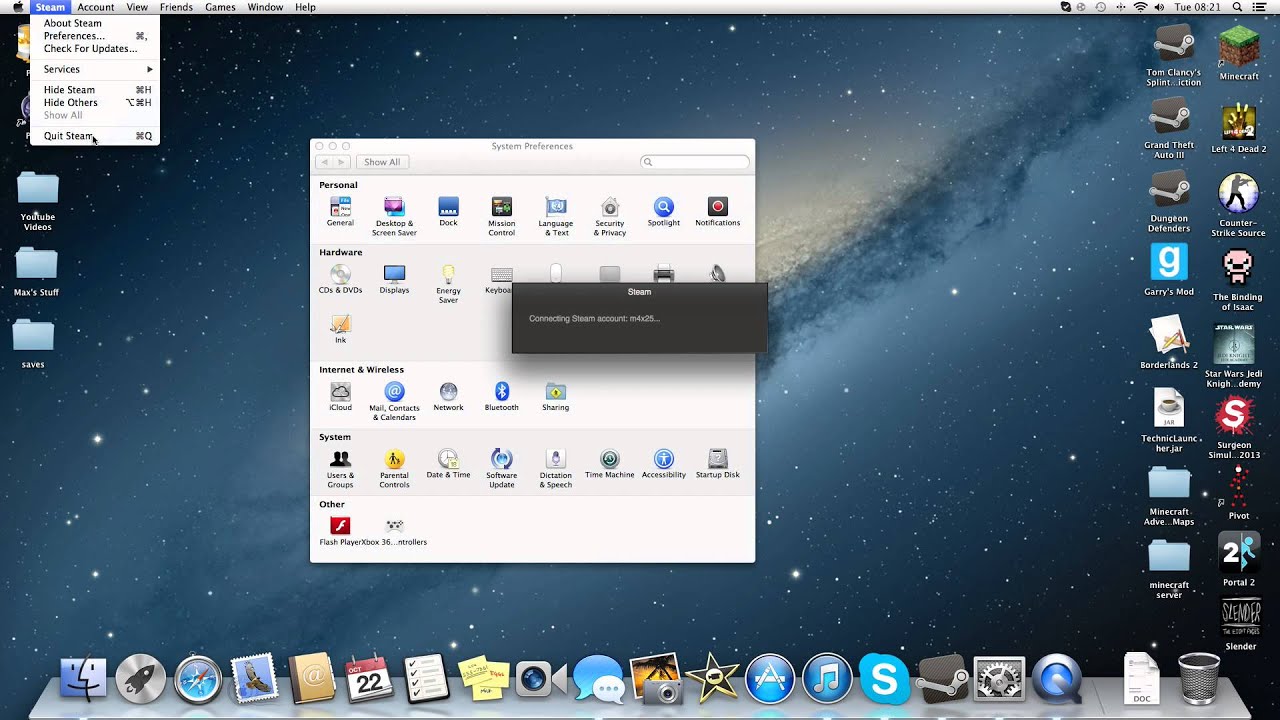
Task: Open Bluetooth preferences pane
Action: 502,396
